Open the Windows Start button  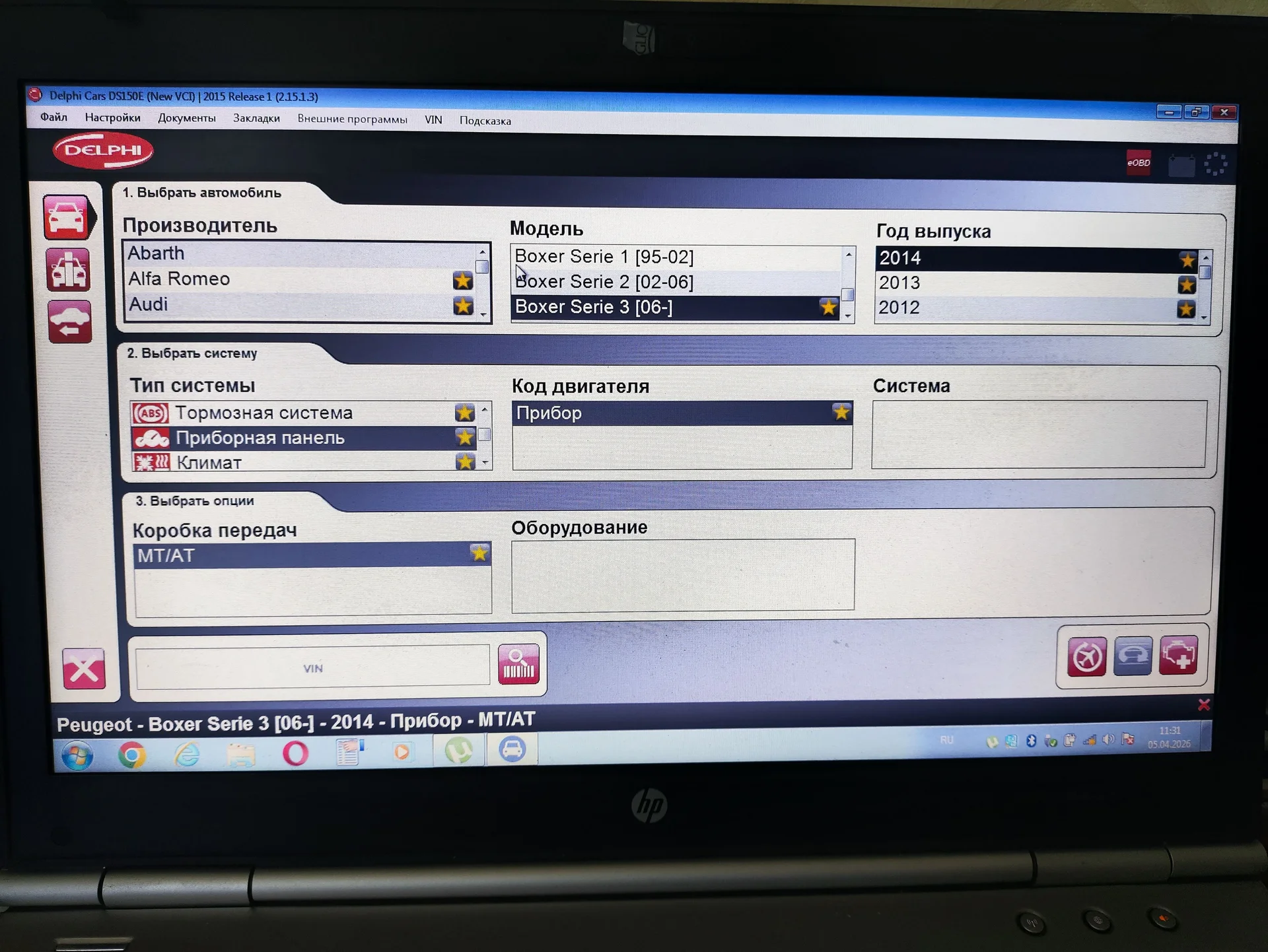pyautogui.click(x=77, y=755)
